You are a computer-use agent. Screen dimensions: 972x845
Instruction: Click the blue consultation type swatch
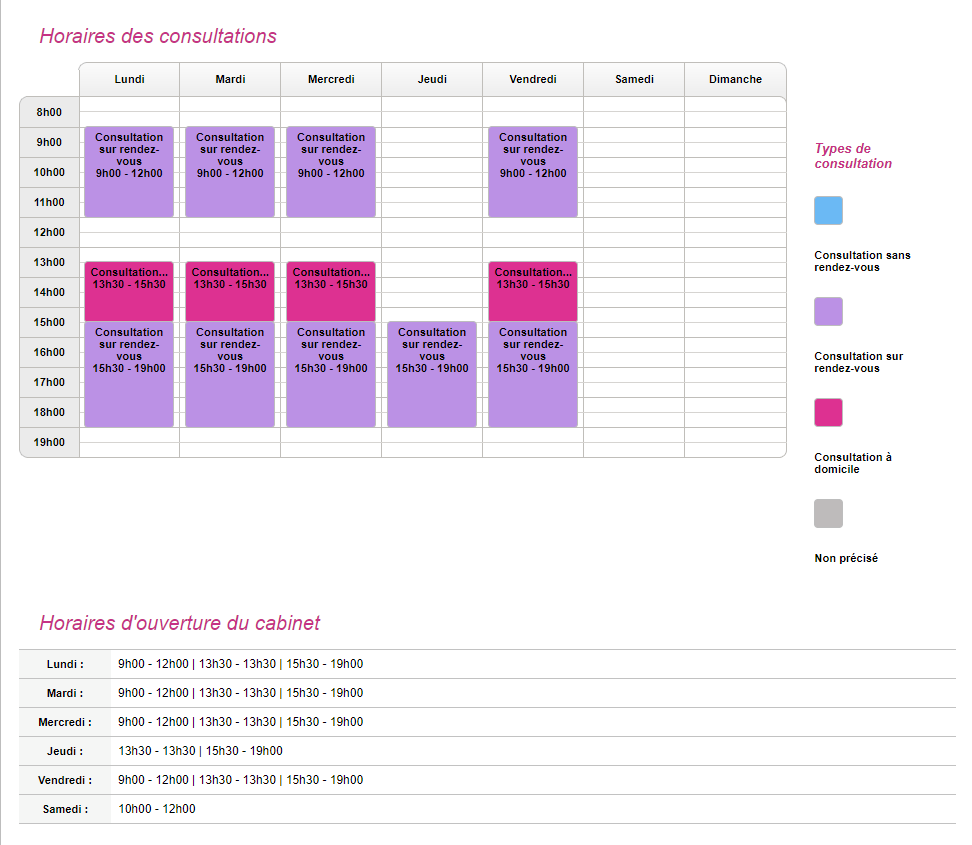coord(828,210)
